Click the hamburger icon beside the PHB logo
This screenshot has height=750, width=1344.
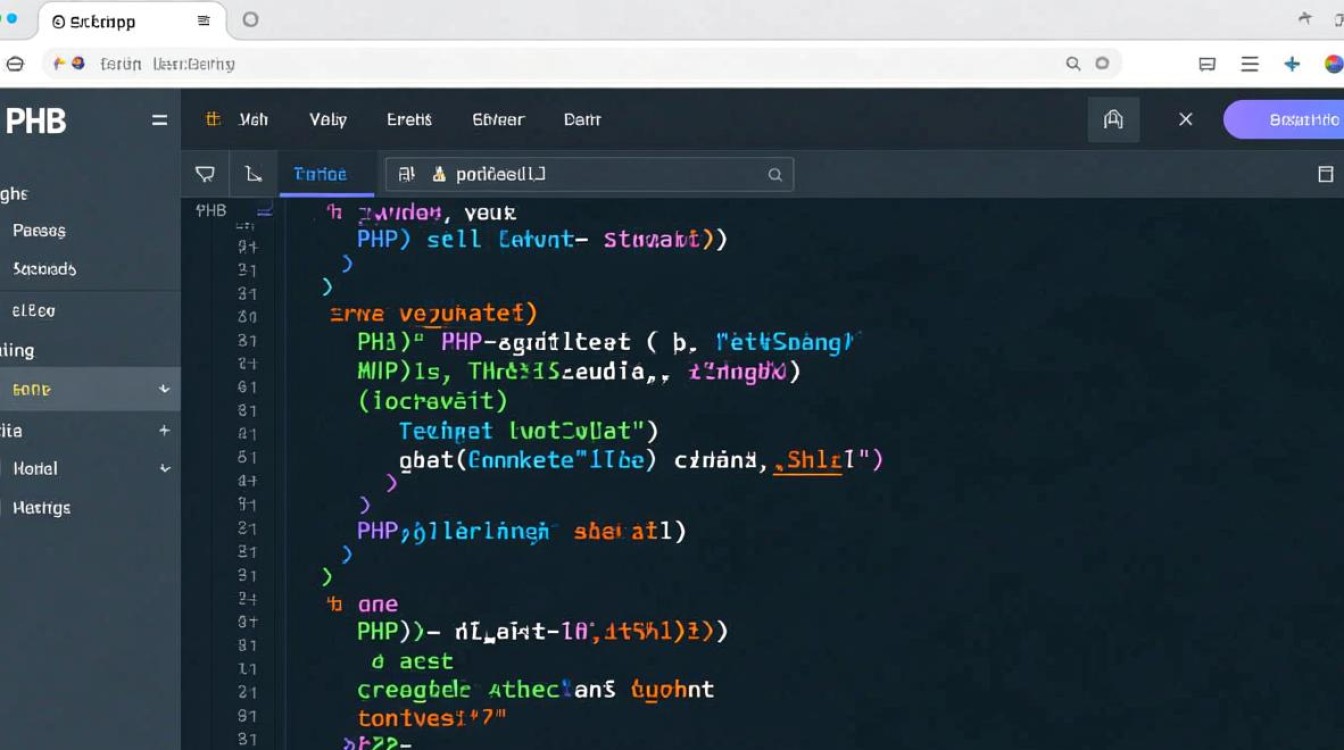pos(159,120)
